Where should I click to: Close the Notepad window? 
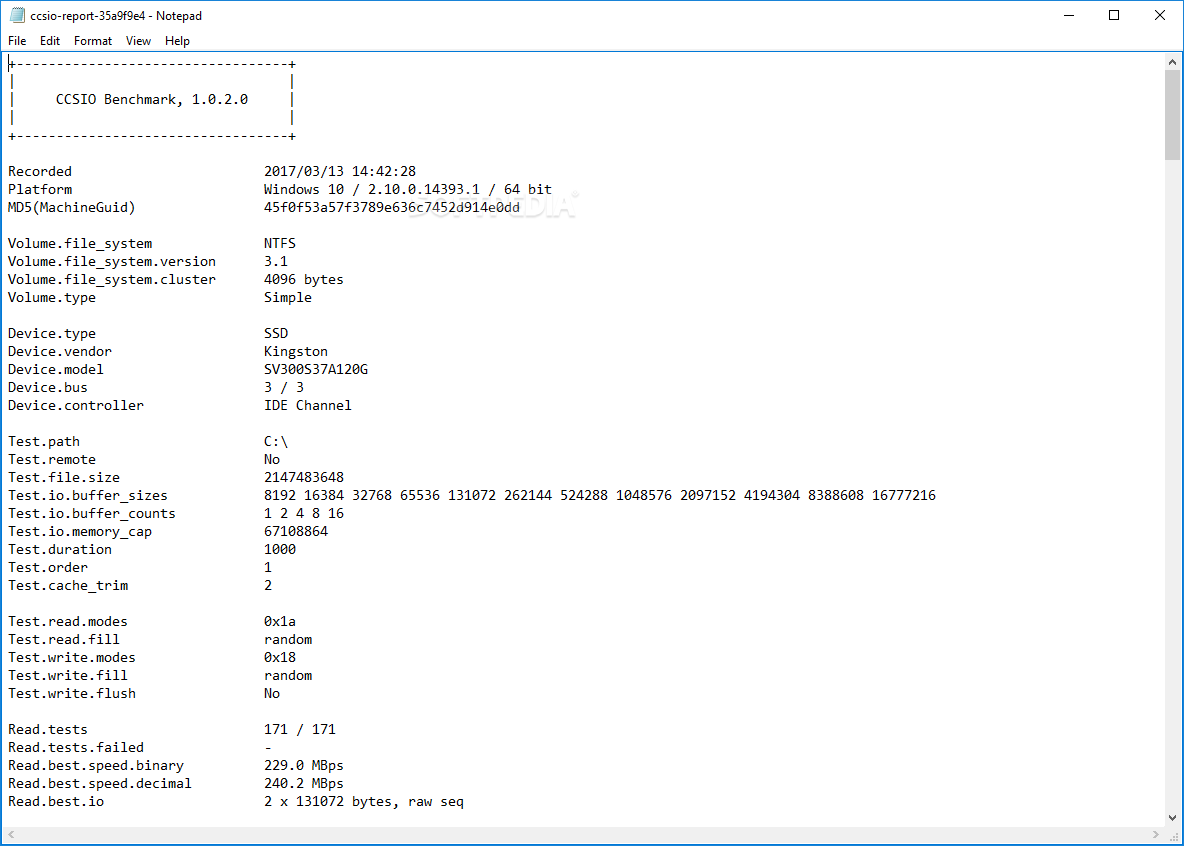(x=1160, y=15)
